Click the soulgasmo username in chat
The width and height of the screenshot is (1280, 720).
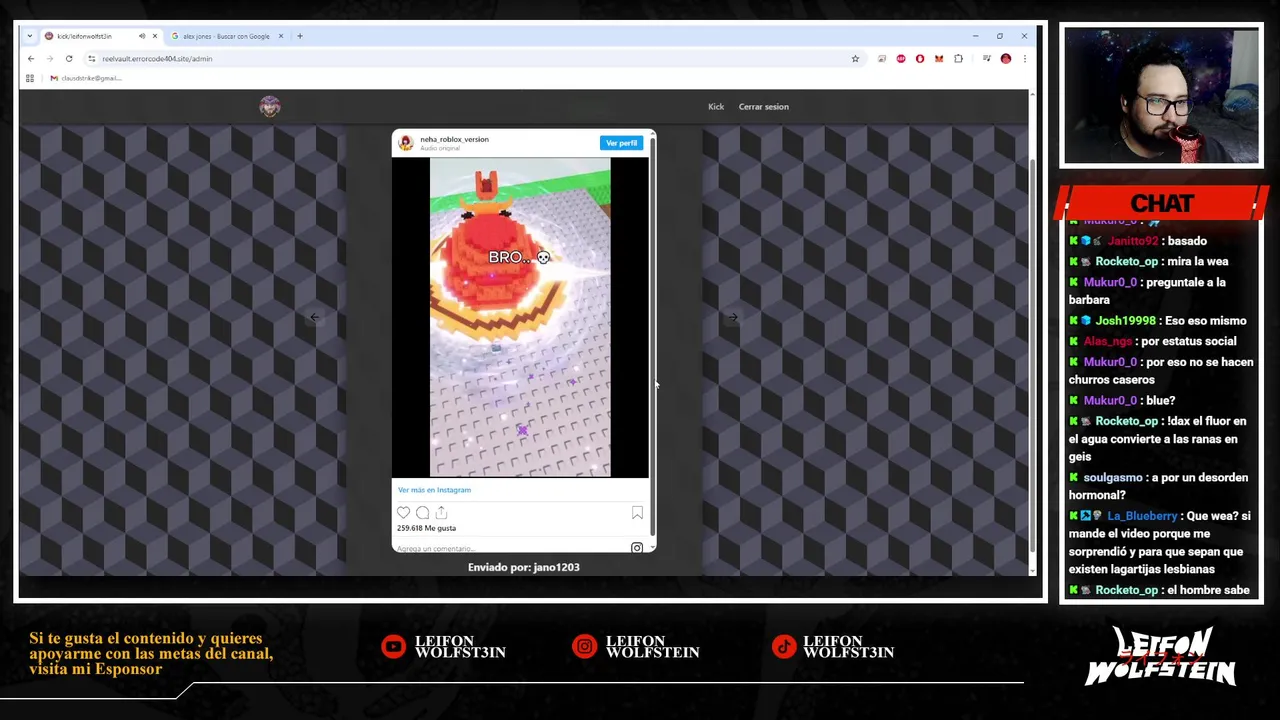(1113, 478)
